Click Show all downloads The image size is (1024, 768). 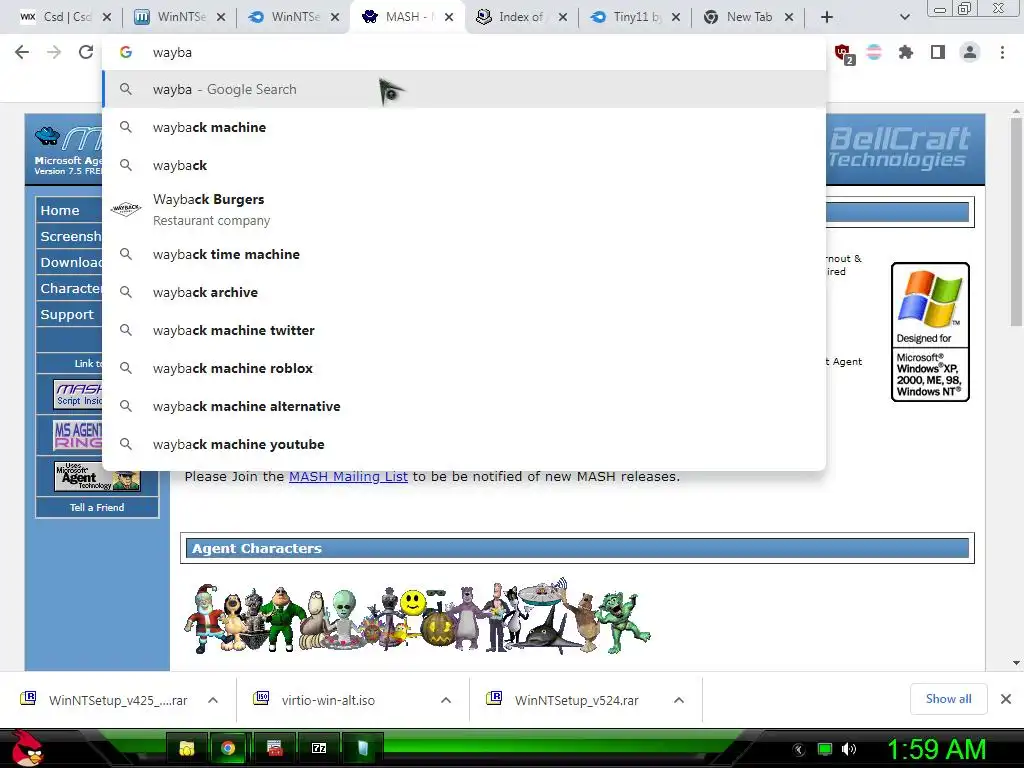[948, 699]
